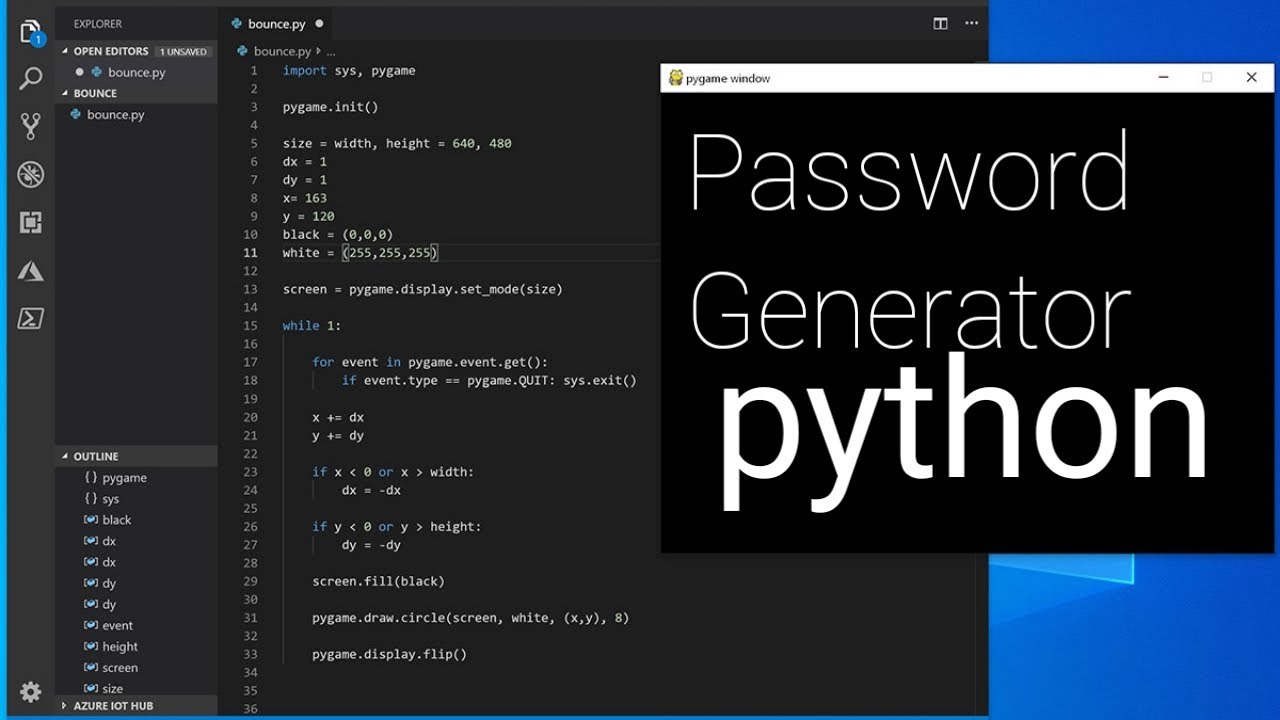Screen dimensions: 1280x720
Task: Open the editor More Actions menu
Action: (x=971, y=23)
